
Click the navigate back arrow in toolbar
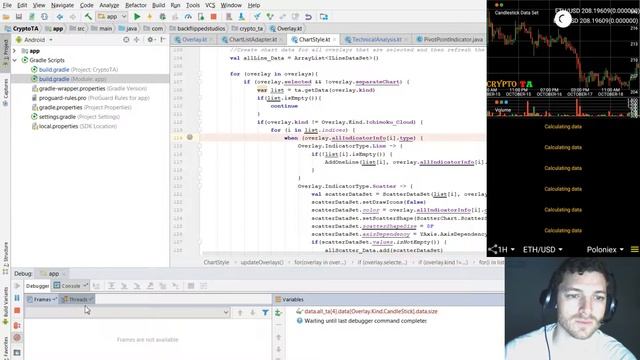(x=60, y=17)
